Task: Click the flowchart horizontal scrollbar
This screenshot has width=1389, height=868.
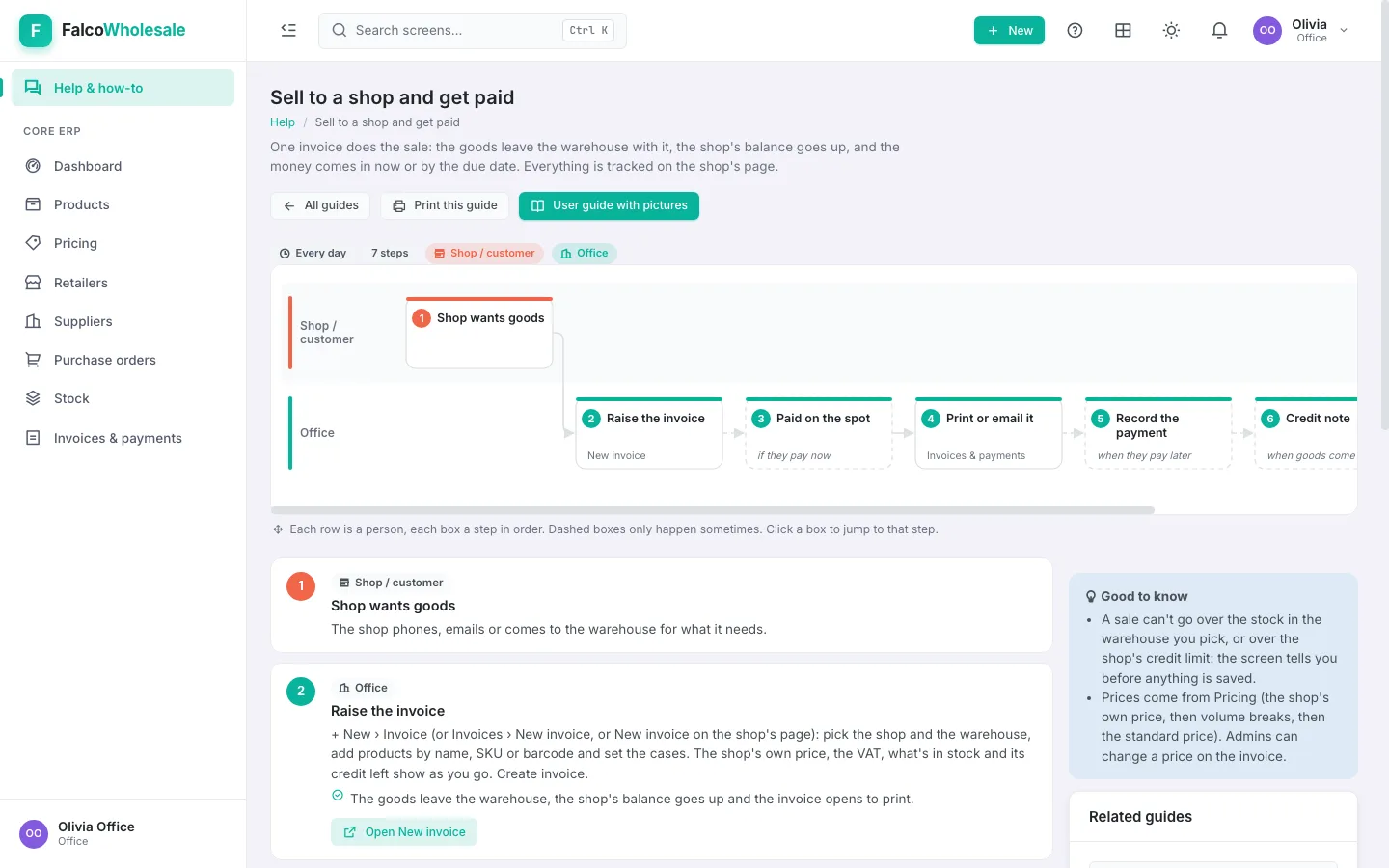Action: tap(713, 510)
